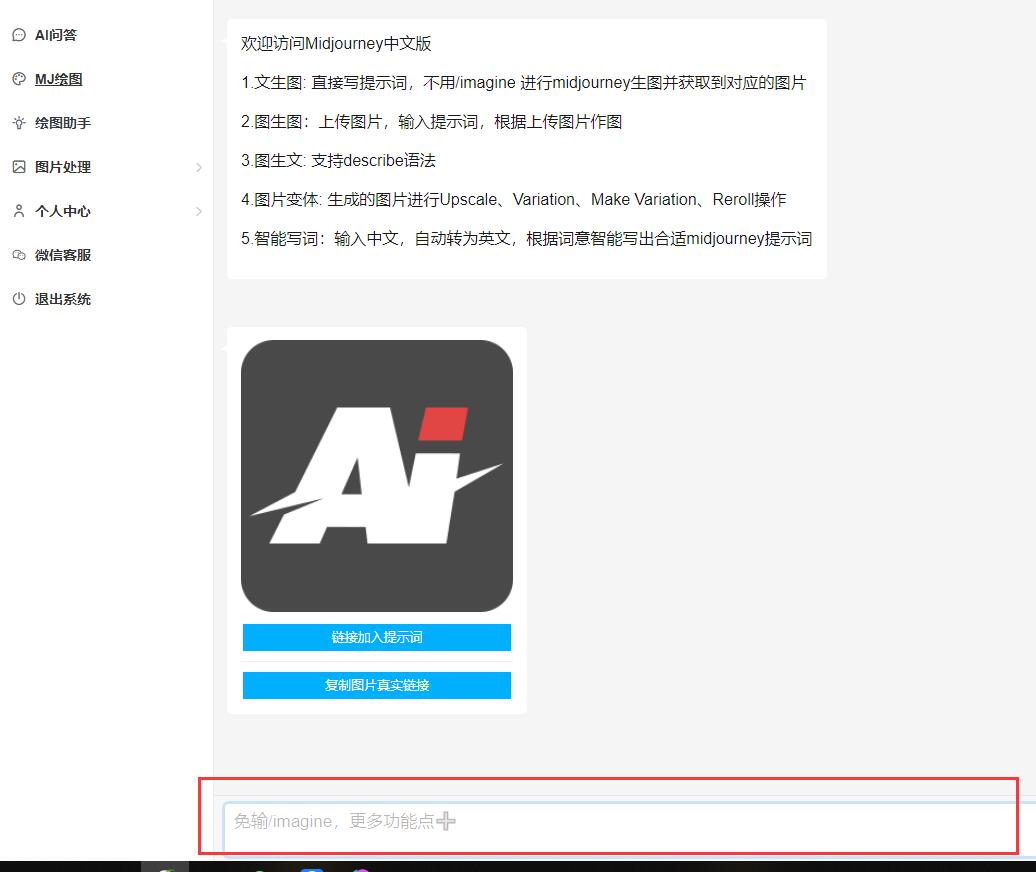Click the picture icon beside 图片处理
The height and width of the screenshot is (872, 1036).
(x=18, y=167)
